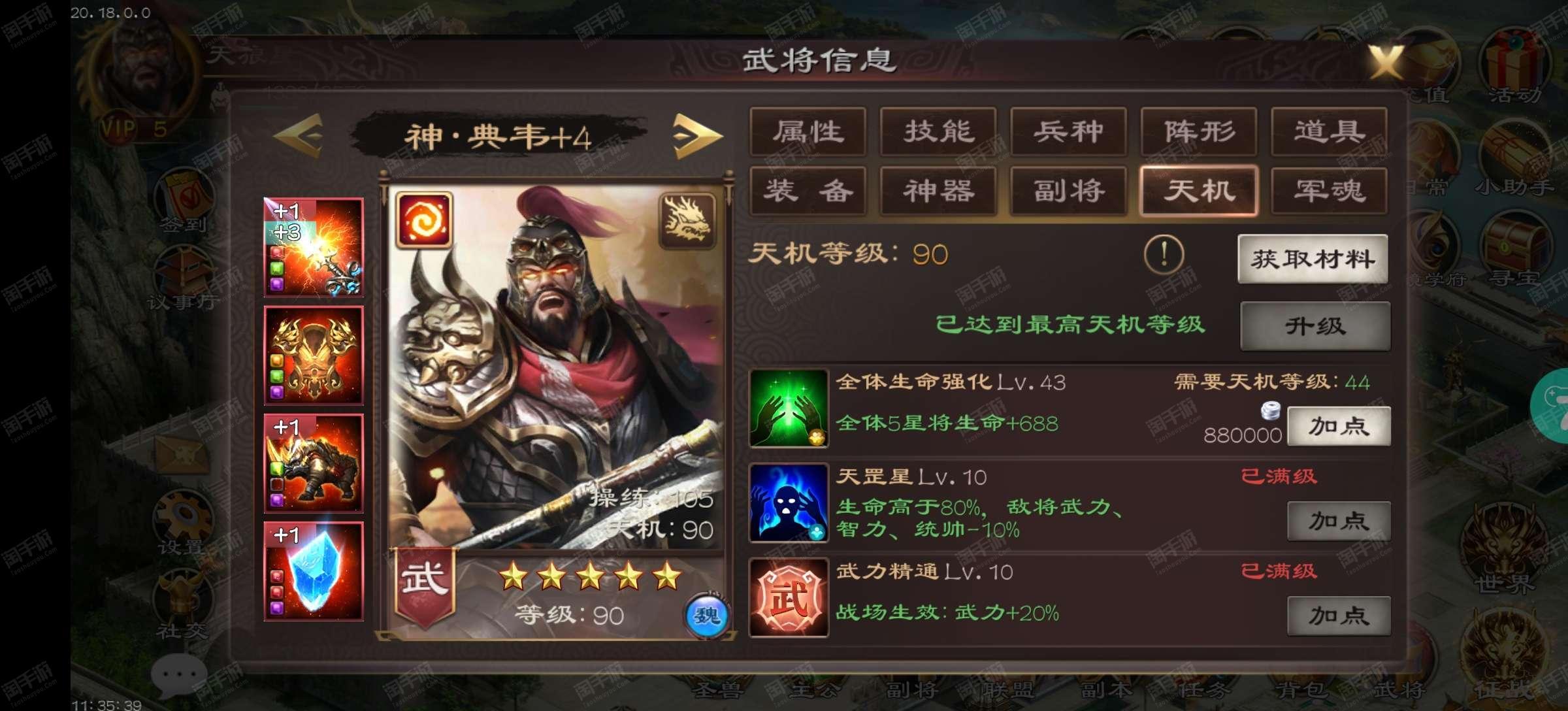Click the lightning weapon equipment icon
1568x711 pixels.
(x=314, y=248)
